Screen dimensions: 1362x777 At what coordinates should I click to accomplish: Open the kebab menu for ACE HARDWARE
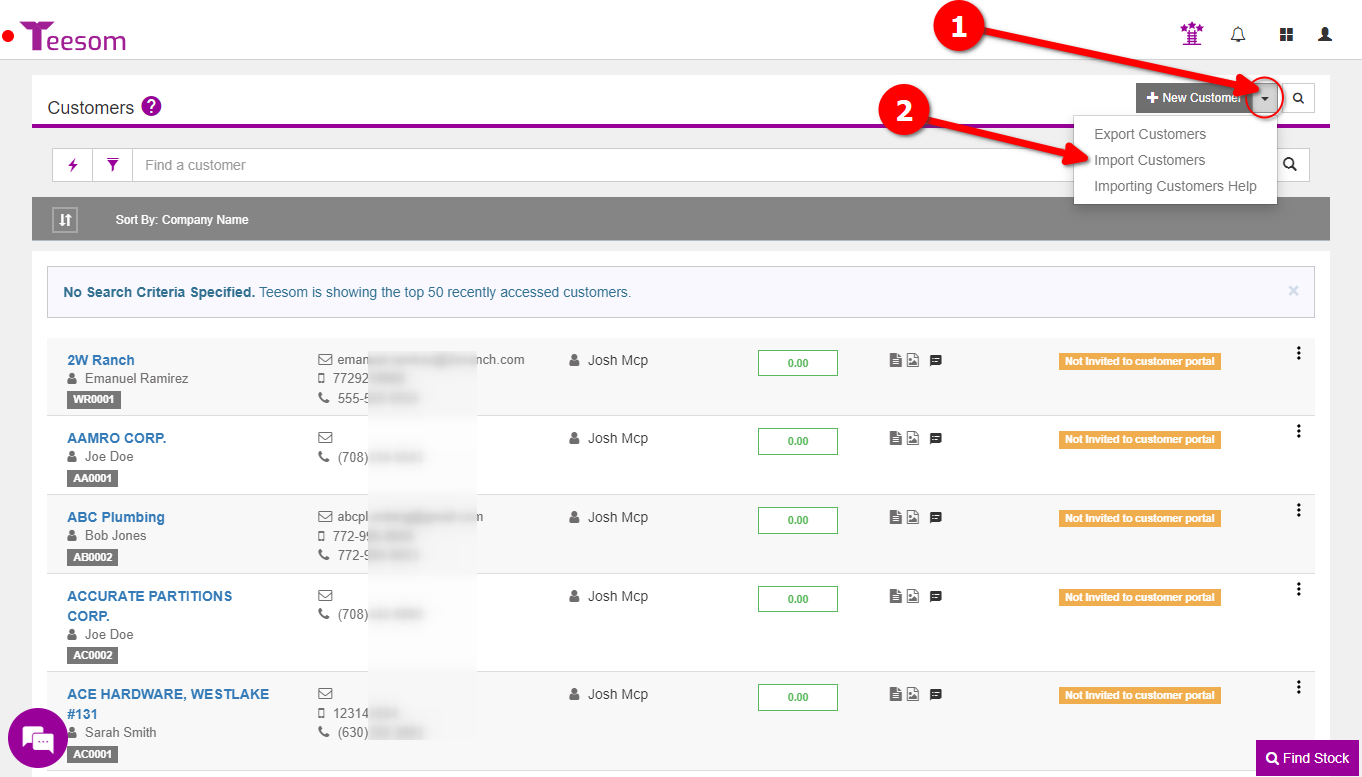(x=1298, y=687)
